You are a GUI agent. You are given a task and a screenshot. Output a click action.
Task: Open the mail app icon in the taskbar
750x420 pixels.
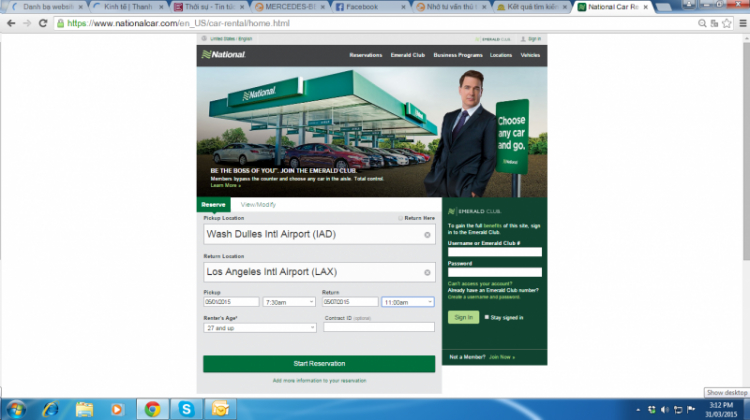coord(220,409)
